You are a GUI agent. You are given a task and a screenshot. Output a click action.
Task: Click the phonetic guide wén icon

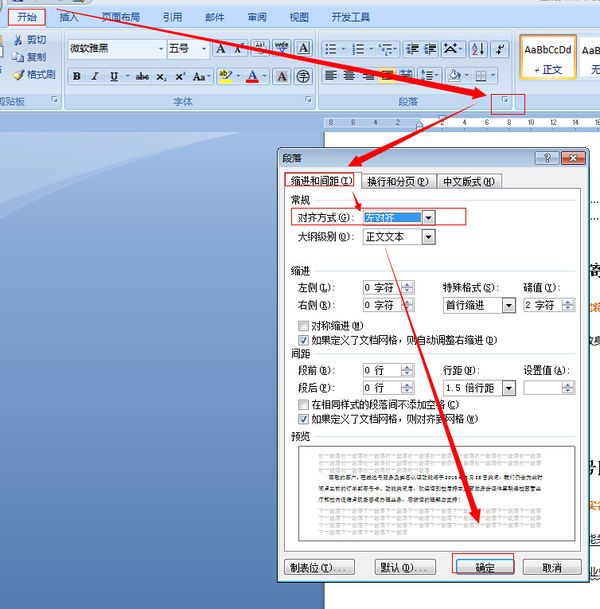click(282, 49)
